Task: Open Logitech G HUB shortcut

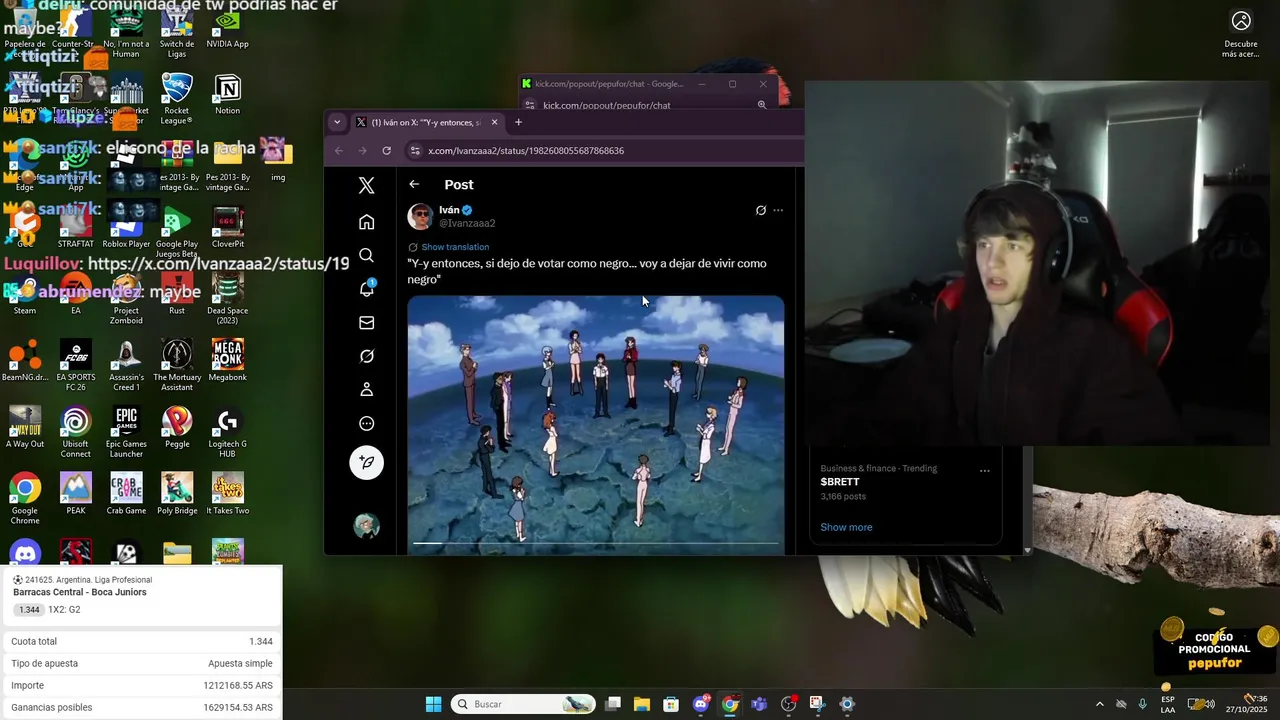Action: (227, 432)
